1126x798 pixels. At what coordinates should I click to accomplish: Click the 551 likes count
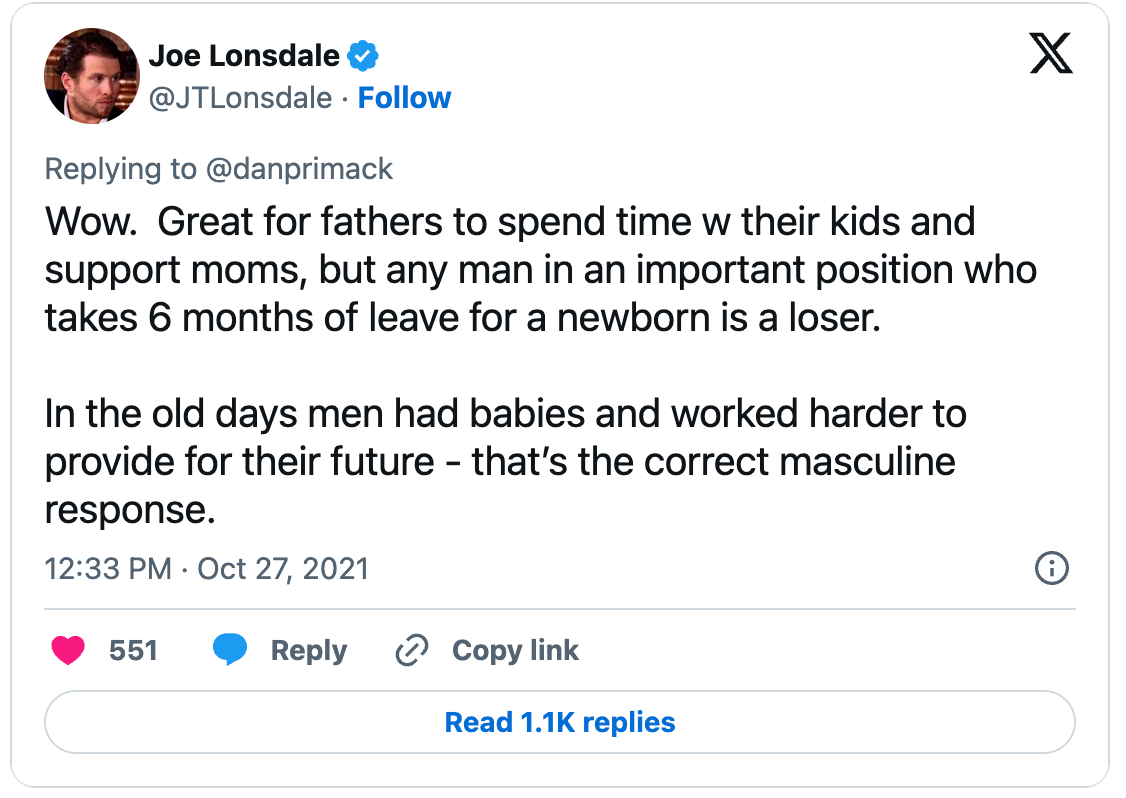click(x=133, y=651)
